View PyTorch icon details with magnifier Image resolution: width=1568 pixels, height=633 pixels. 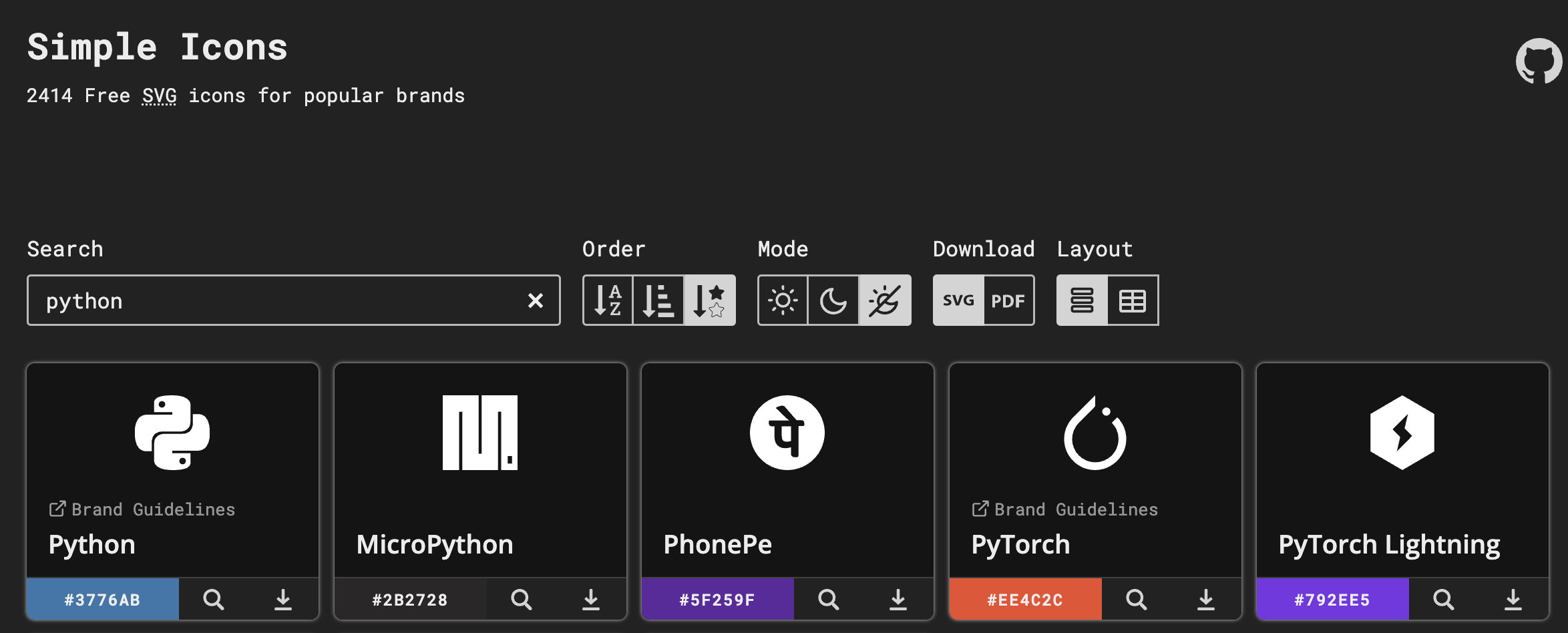1137,599
